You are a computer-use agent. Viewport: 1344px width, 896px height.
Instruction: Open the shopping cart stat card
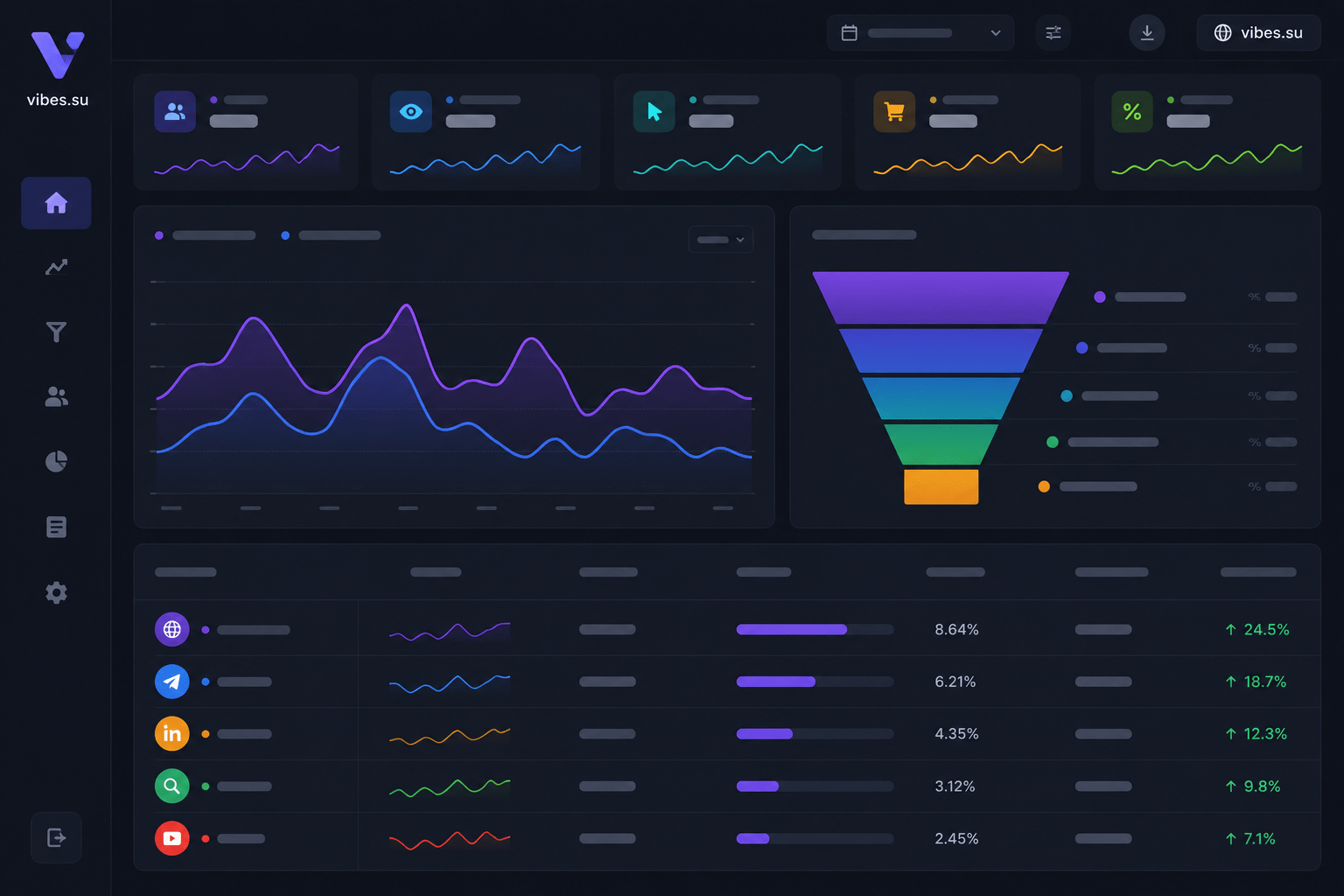967,132
